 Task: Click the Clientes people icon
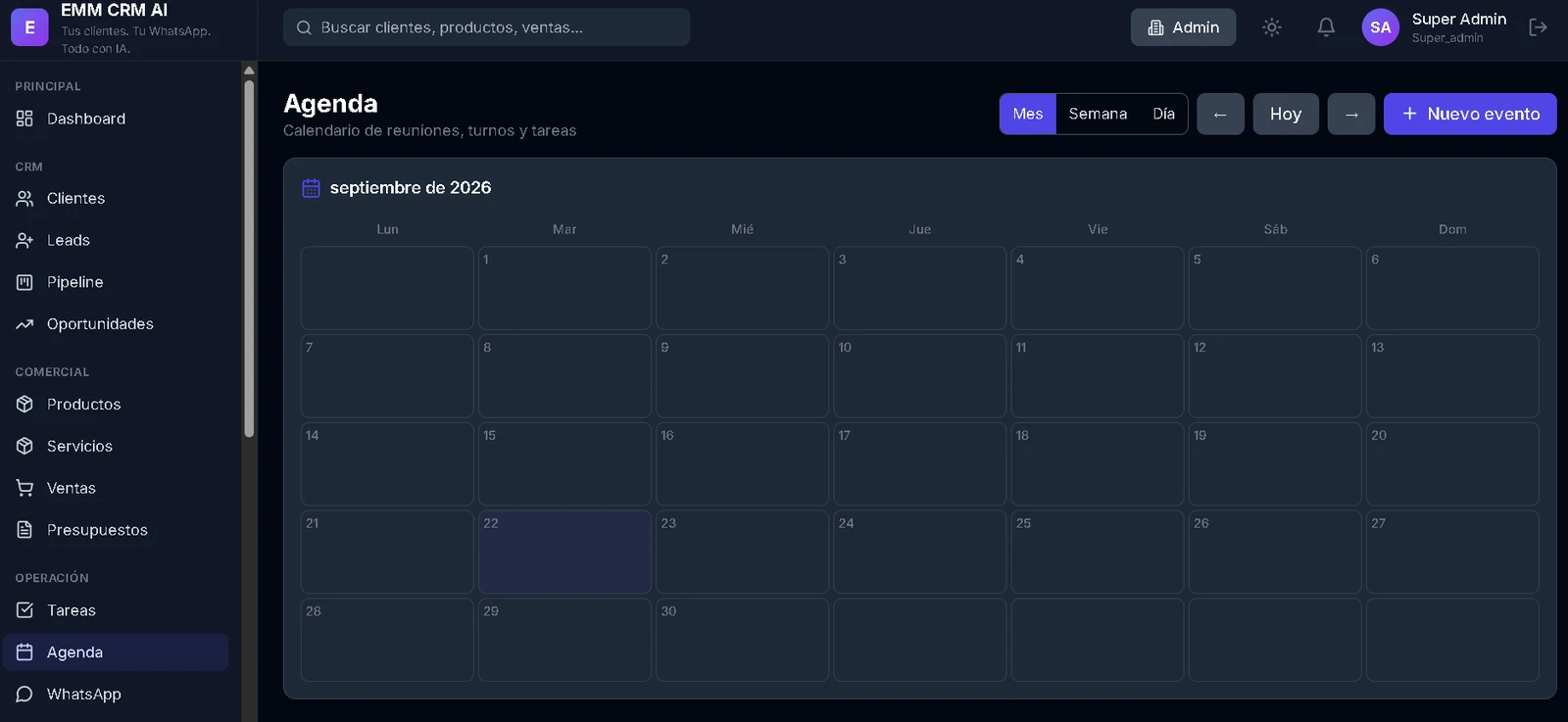click(x=24, y=198)
